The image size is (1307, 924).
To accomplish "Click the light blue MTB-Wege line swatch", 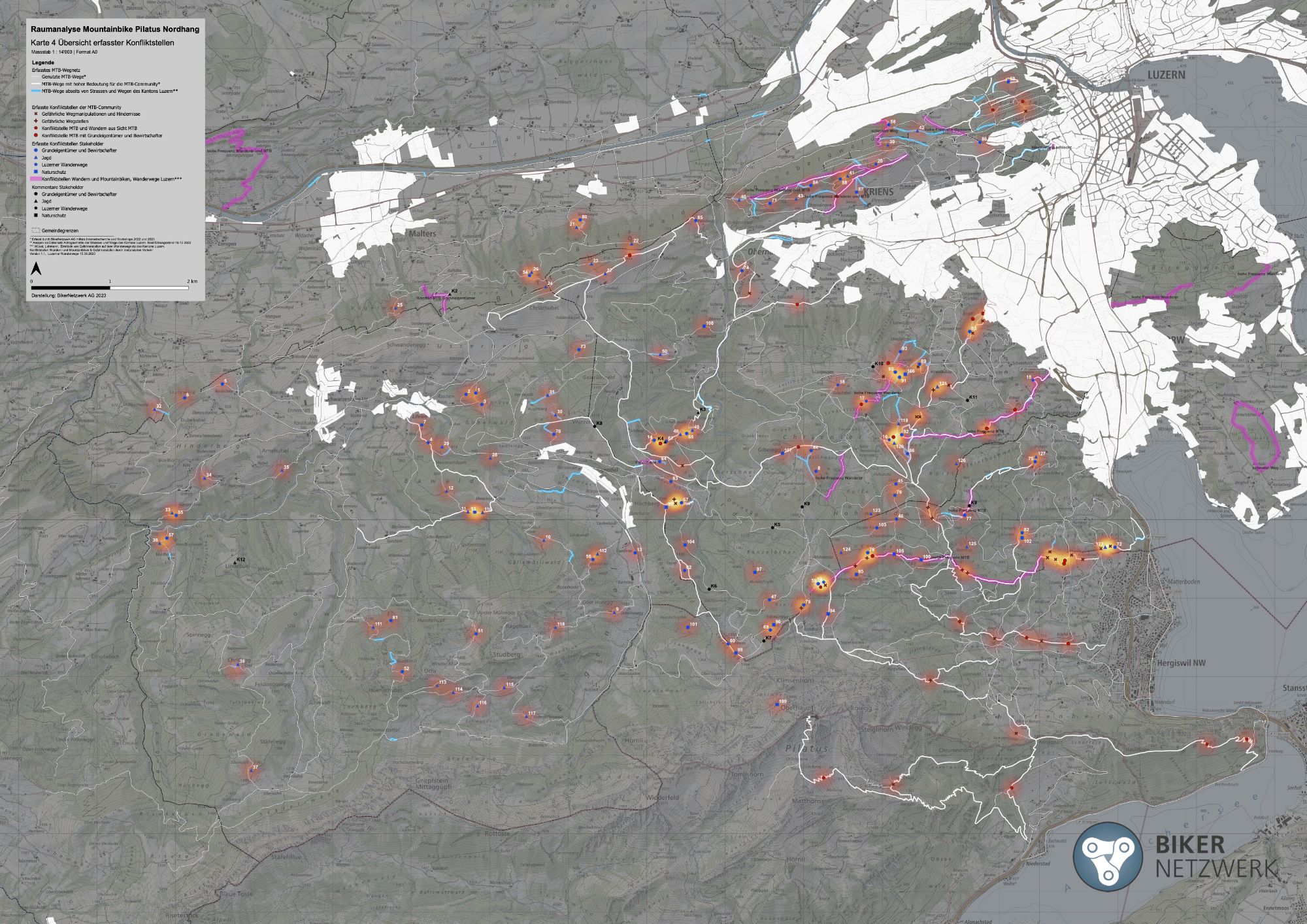I will tap(36, 91).
